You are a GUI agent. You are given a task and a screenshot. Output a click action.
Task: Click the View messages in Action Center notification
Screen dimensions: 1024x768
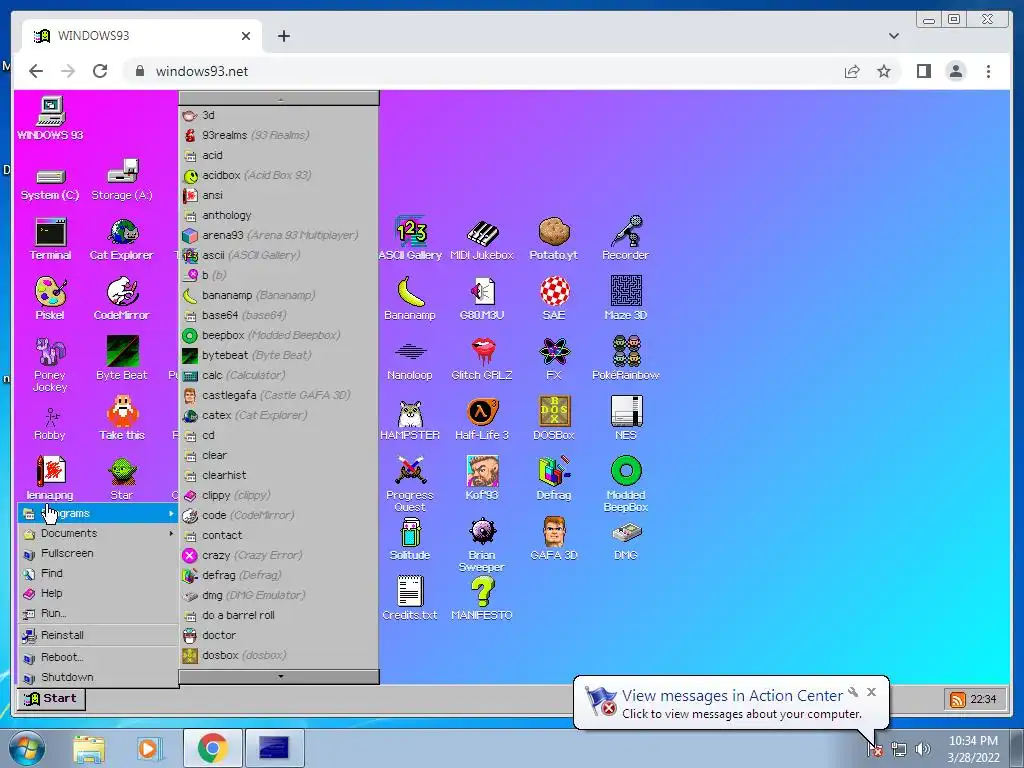point(731,703)
